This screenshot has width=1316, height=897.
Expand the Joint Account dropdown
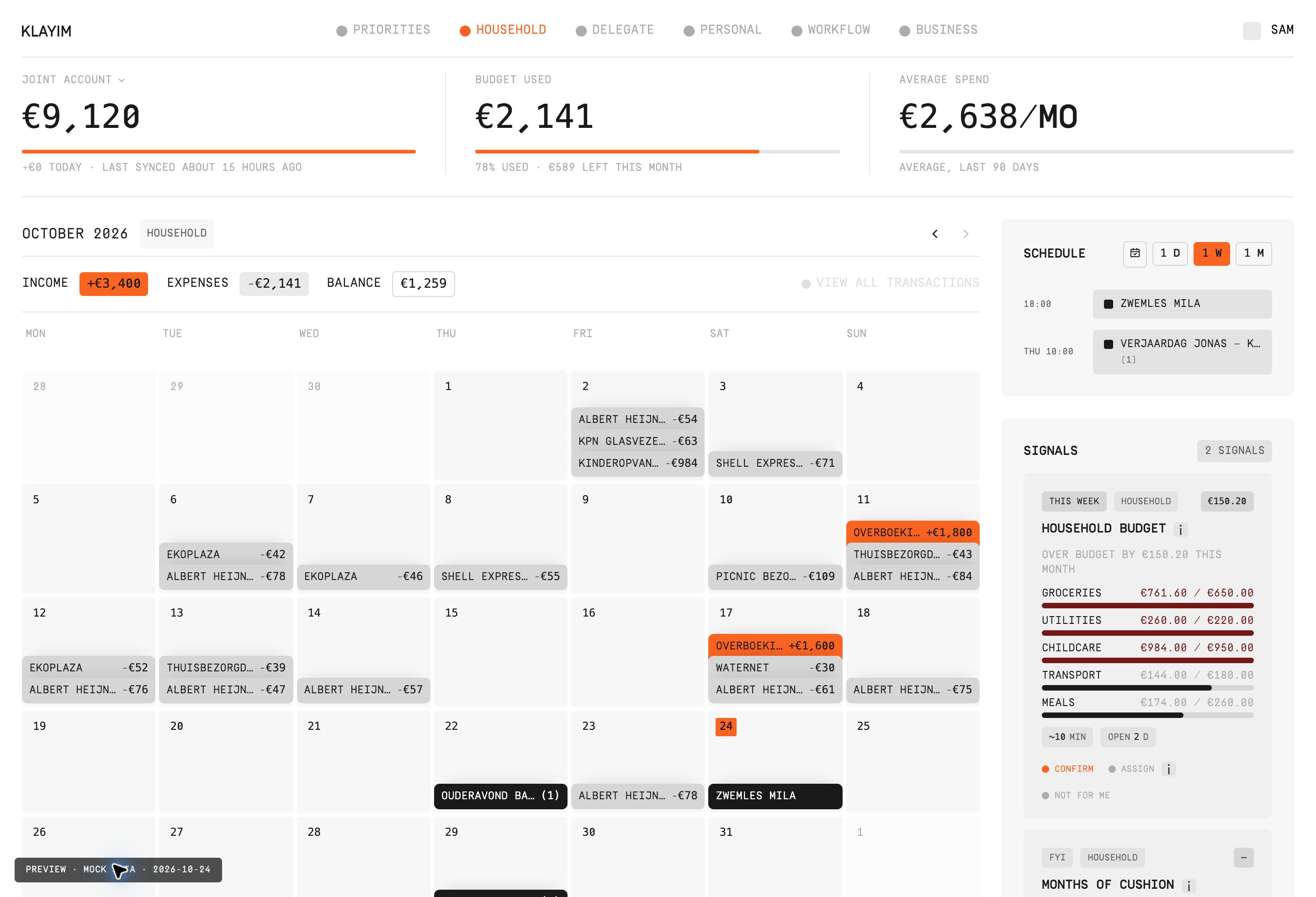click(73, 80)
